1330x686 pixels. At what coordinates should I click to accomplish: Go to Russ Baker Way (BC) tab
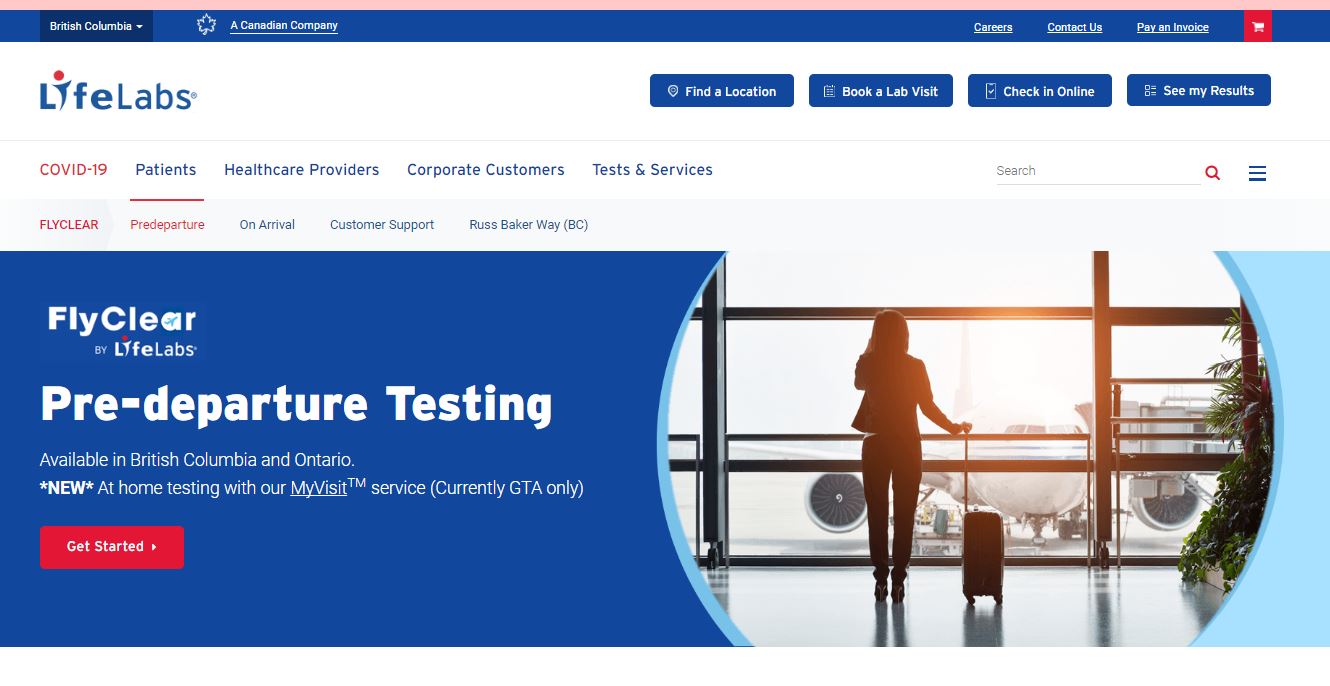528,225
